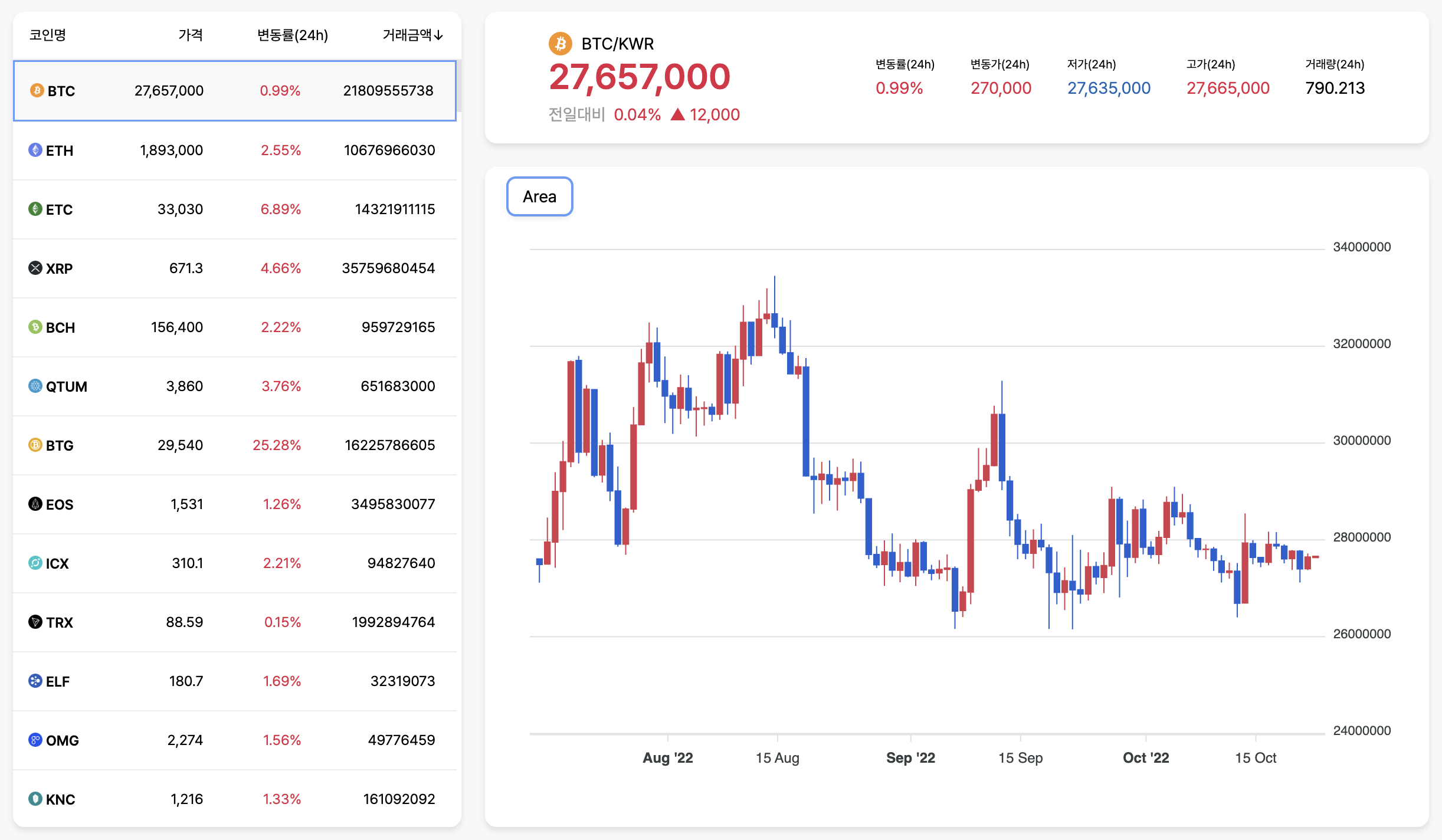Select the QTUM coin icon

pos(36,386)
